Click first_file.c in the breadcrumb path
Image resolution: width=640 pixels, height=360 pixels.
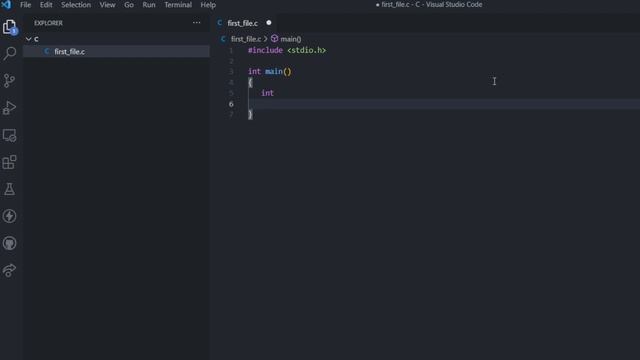coord(246,39)
